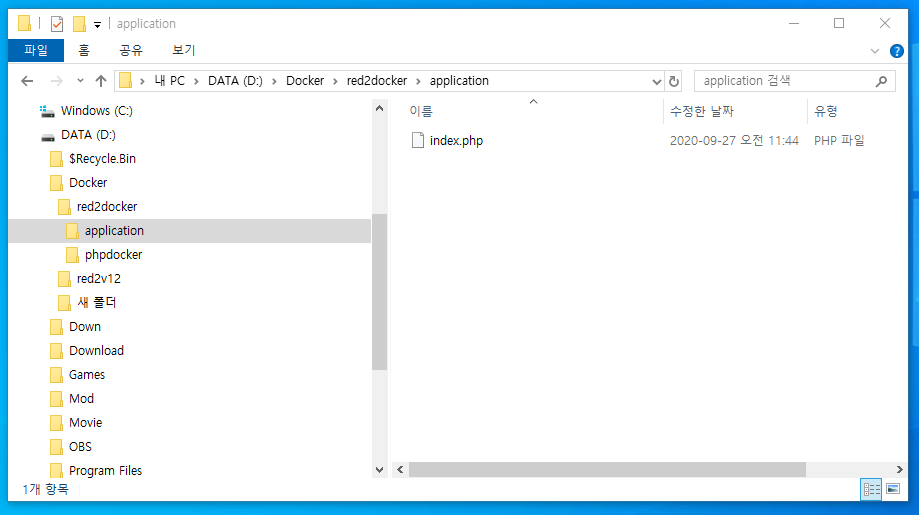Click Docker breadcrumb in the address bar

pos(305,81)
